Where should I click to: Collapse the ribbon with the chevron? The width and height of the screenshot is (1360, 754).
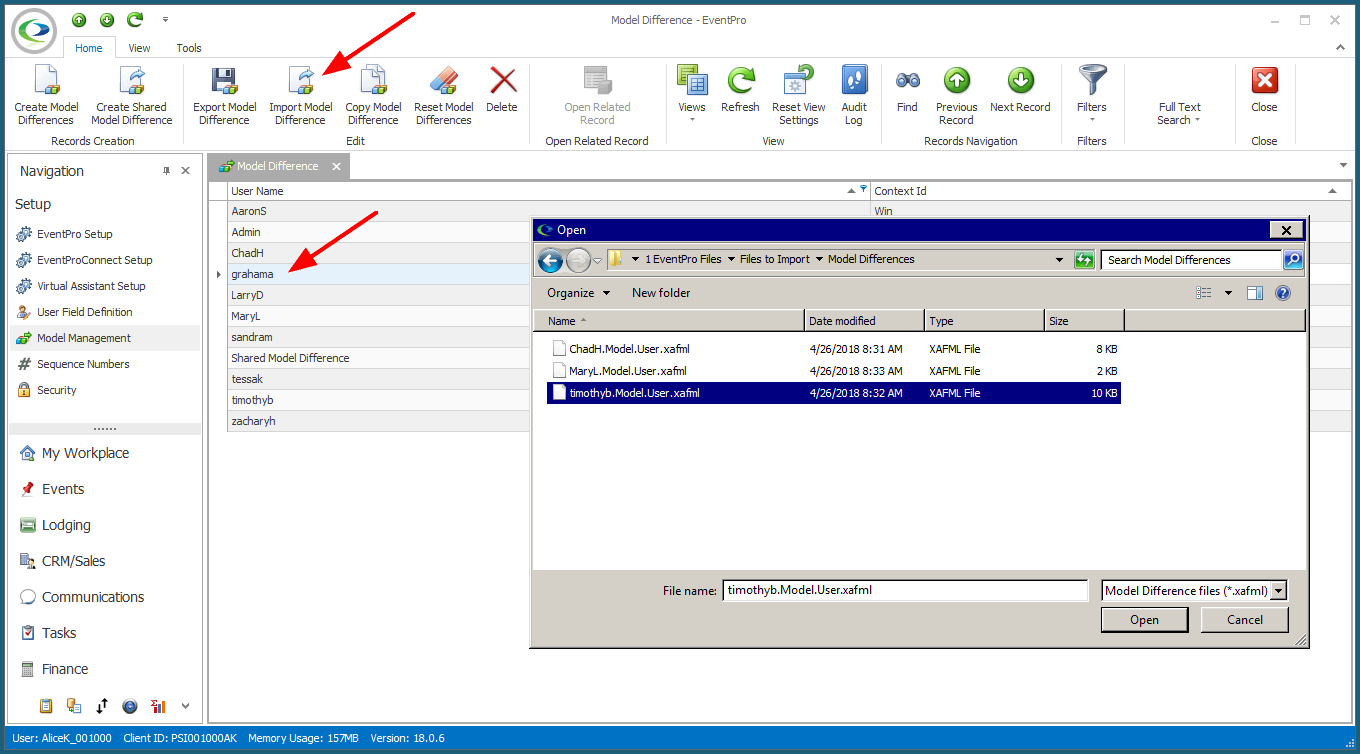tap(1340, 48)
